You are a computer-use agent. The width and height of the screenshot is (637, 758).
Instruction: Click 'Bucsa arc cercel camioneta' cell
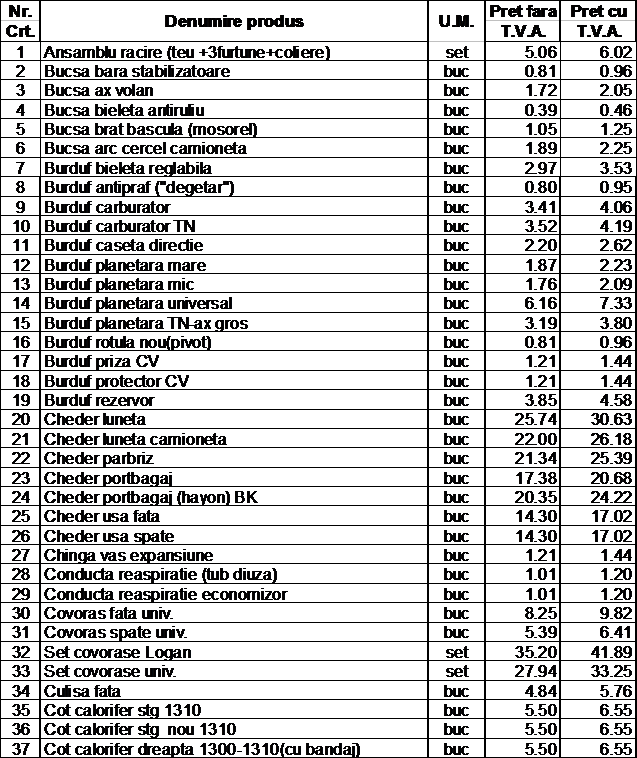coord(234,148)
